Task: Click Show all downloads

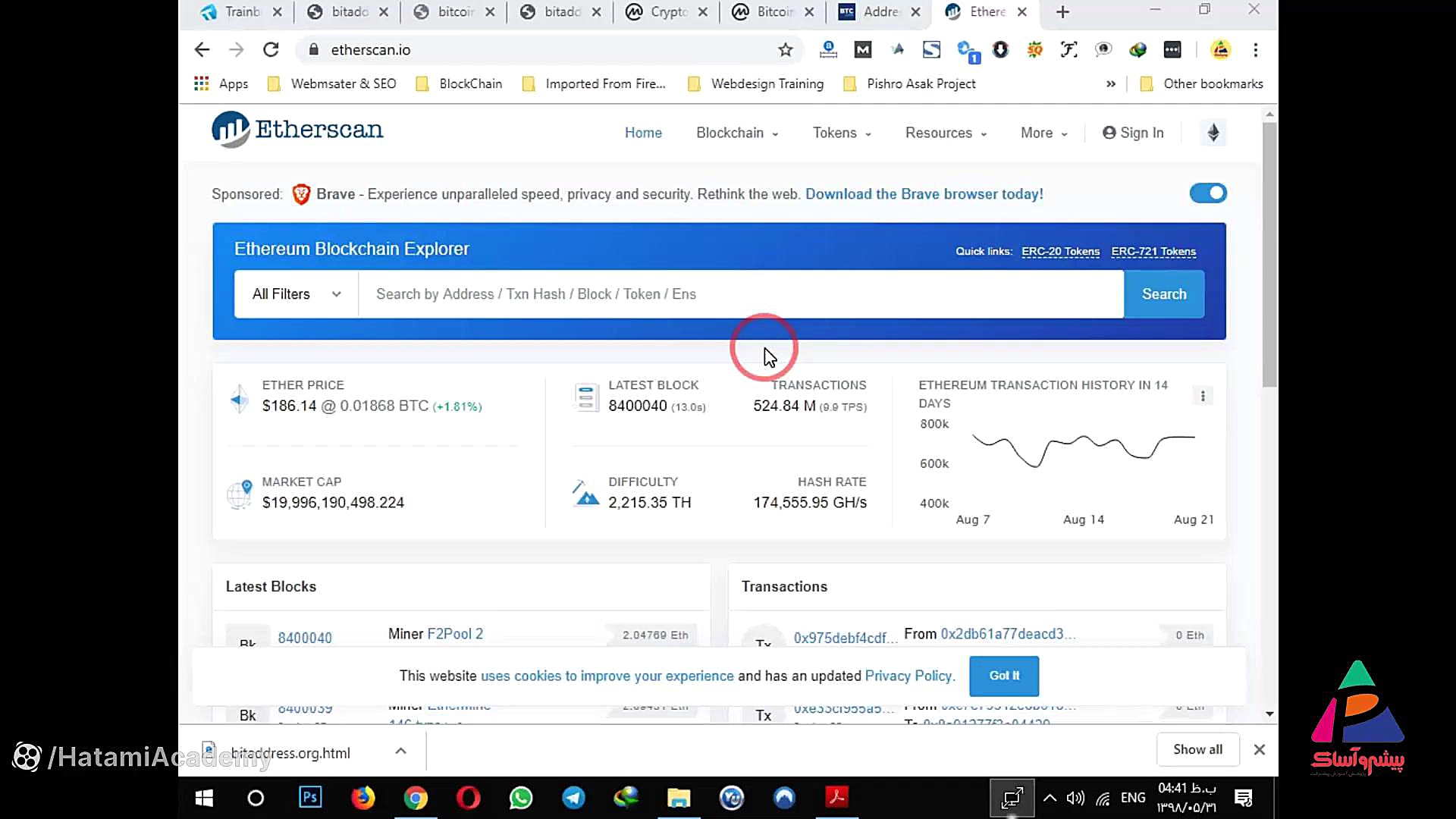Action: tap(1197, 749)
